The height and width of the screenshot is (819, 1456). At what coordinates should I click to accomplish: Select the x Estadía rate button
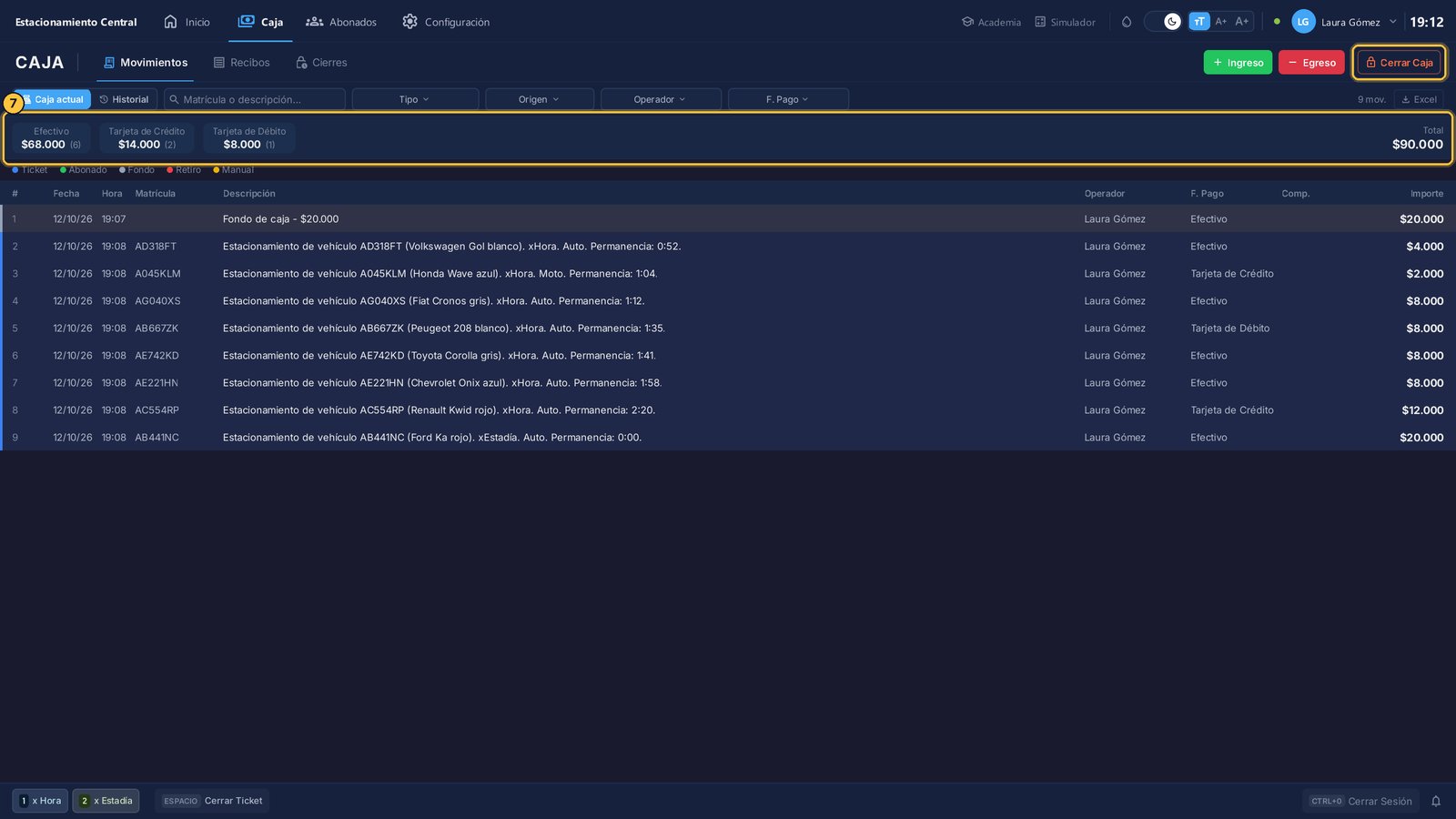(x=106, y=801)
